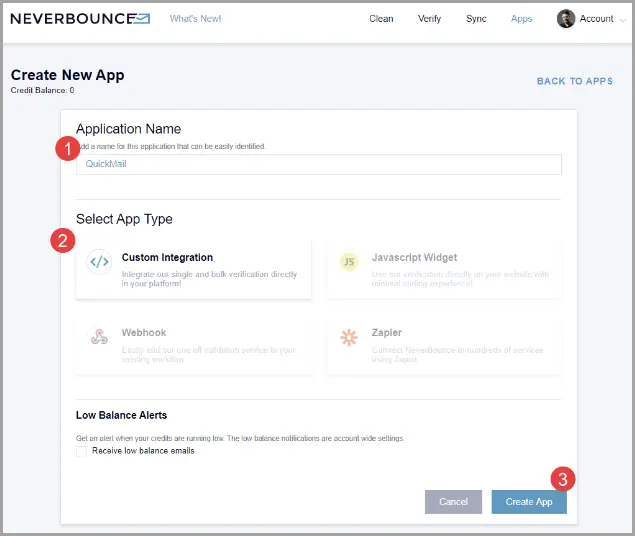
Task: Click the Create New App heading
Action: (68, 75)
